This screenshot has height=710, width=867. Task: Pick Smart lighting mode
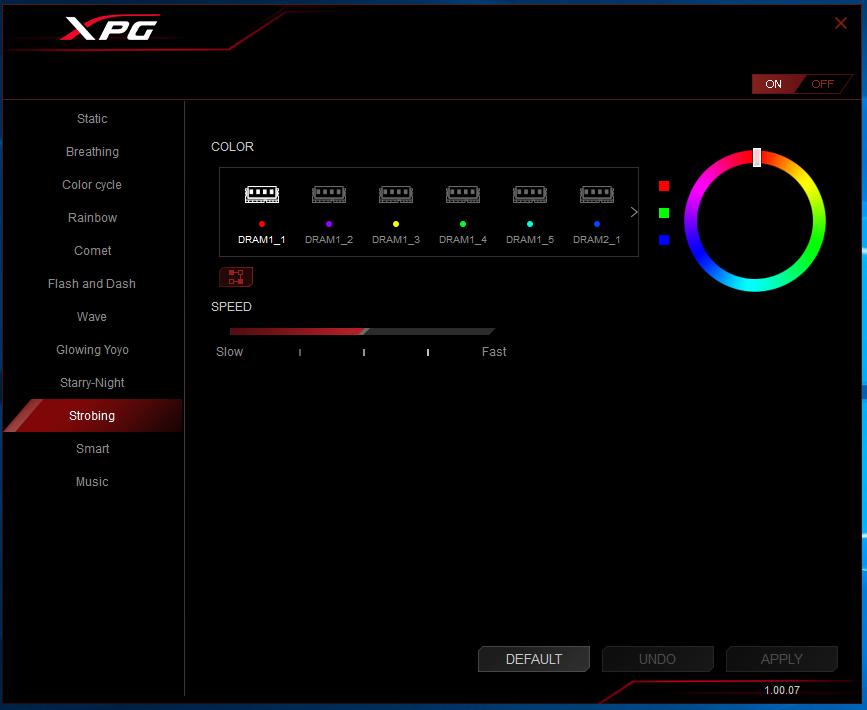pyautogui.click(x=92, y=448)
